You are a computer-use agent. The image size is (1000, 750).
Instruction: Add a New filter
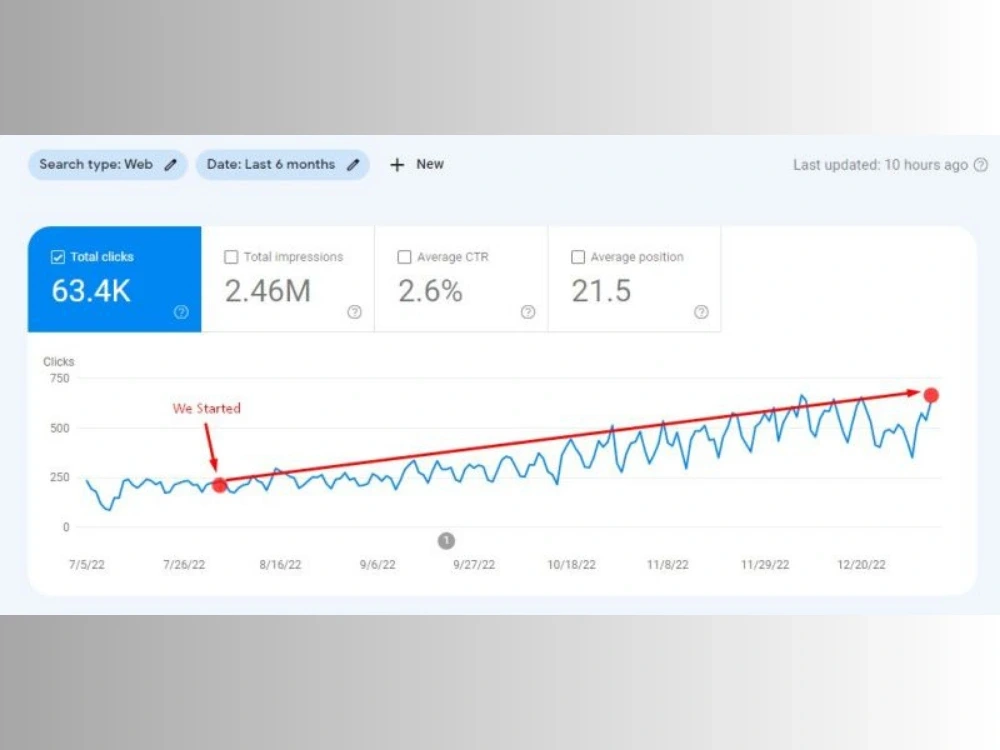(417, 165)
